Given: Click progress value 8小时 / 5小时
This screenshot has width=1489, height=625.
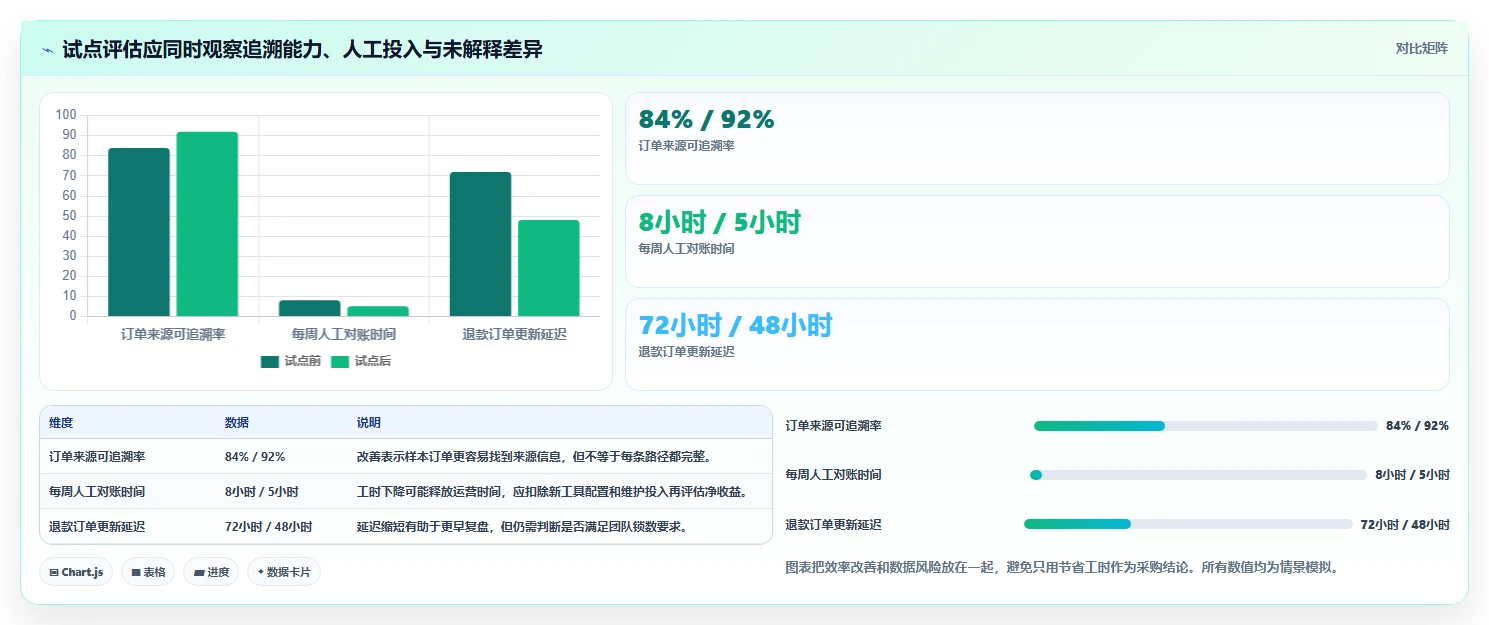Looking at the screenshot, I should pyautogui.click(x=1412, y=475).
